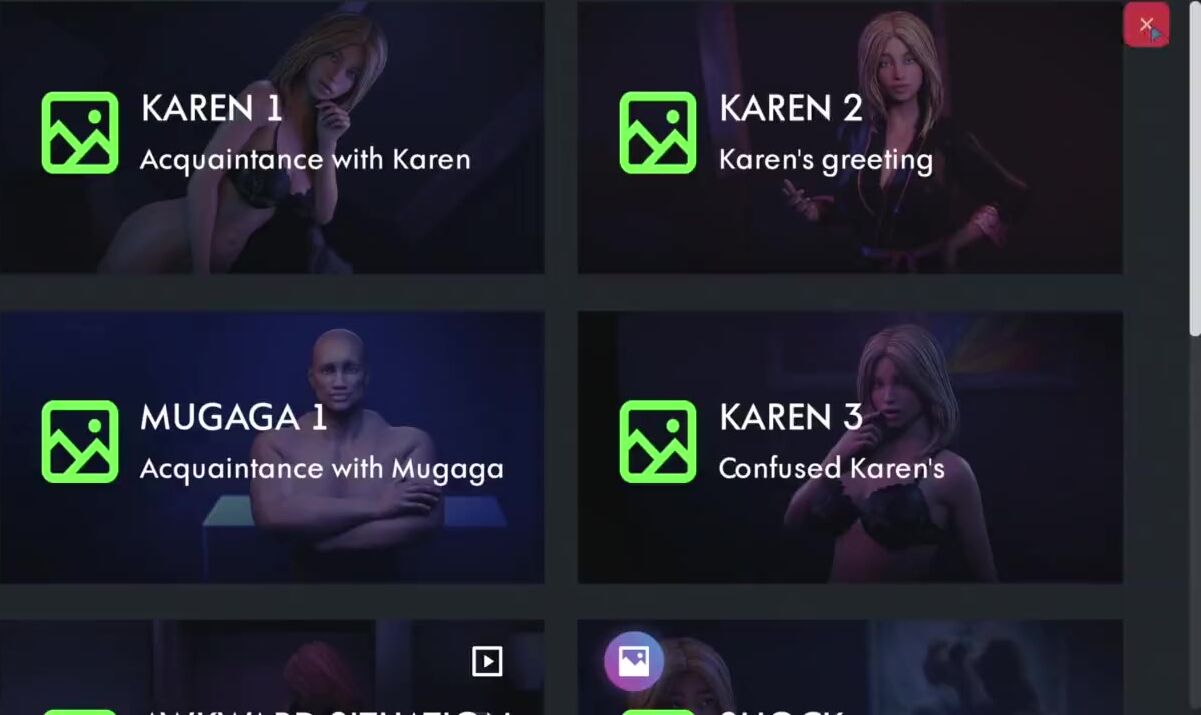Click the green image icon beside KAREN 2

click(658, 133)
